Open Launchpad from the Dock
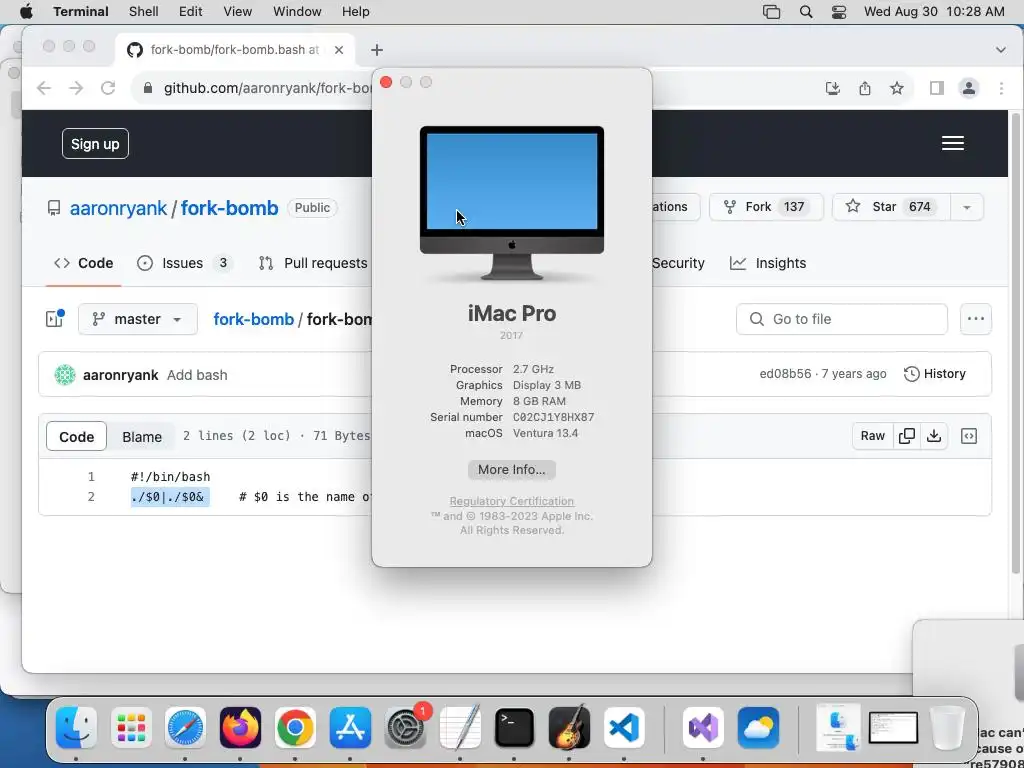1024x768 pixels. coord(131,728)
